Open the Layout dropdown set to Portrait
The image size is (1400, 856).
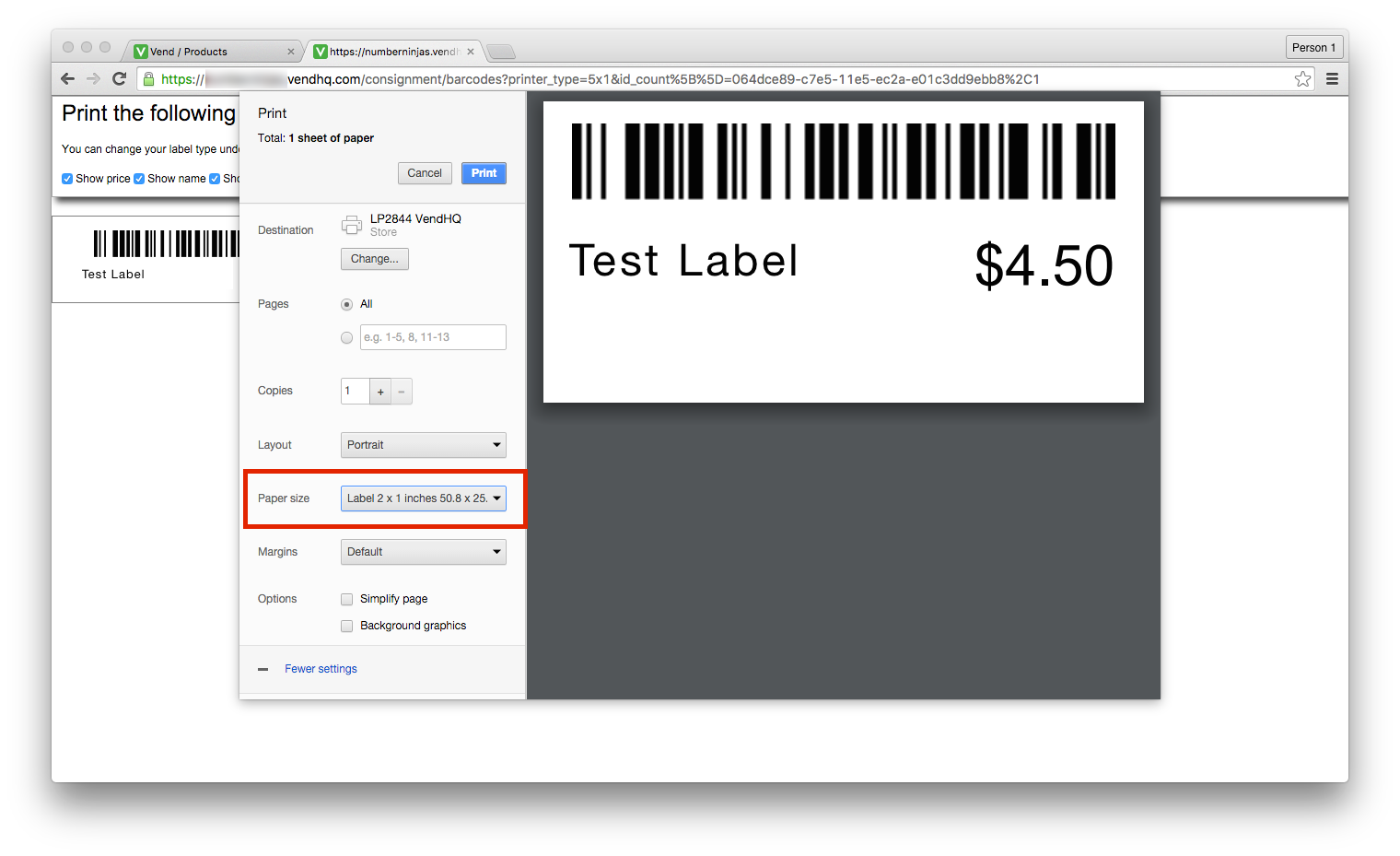pos(423,445)
